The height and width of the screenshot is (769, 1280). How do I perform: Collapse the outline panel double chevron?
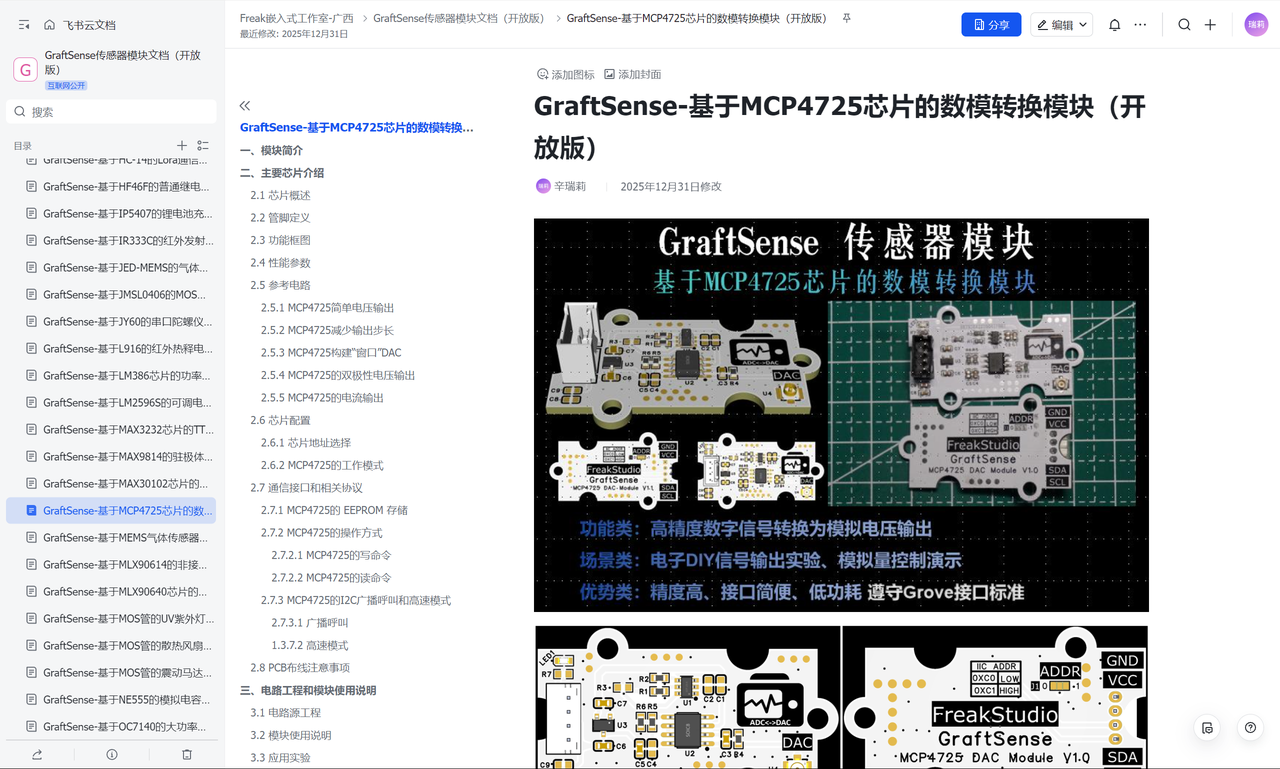pos(245,105)
